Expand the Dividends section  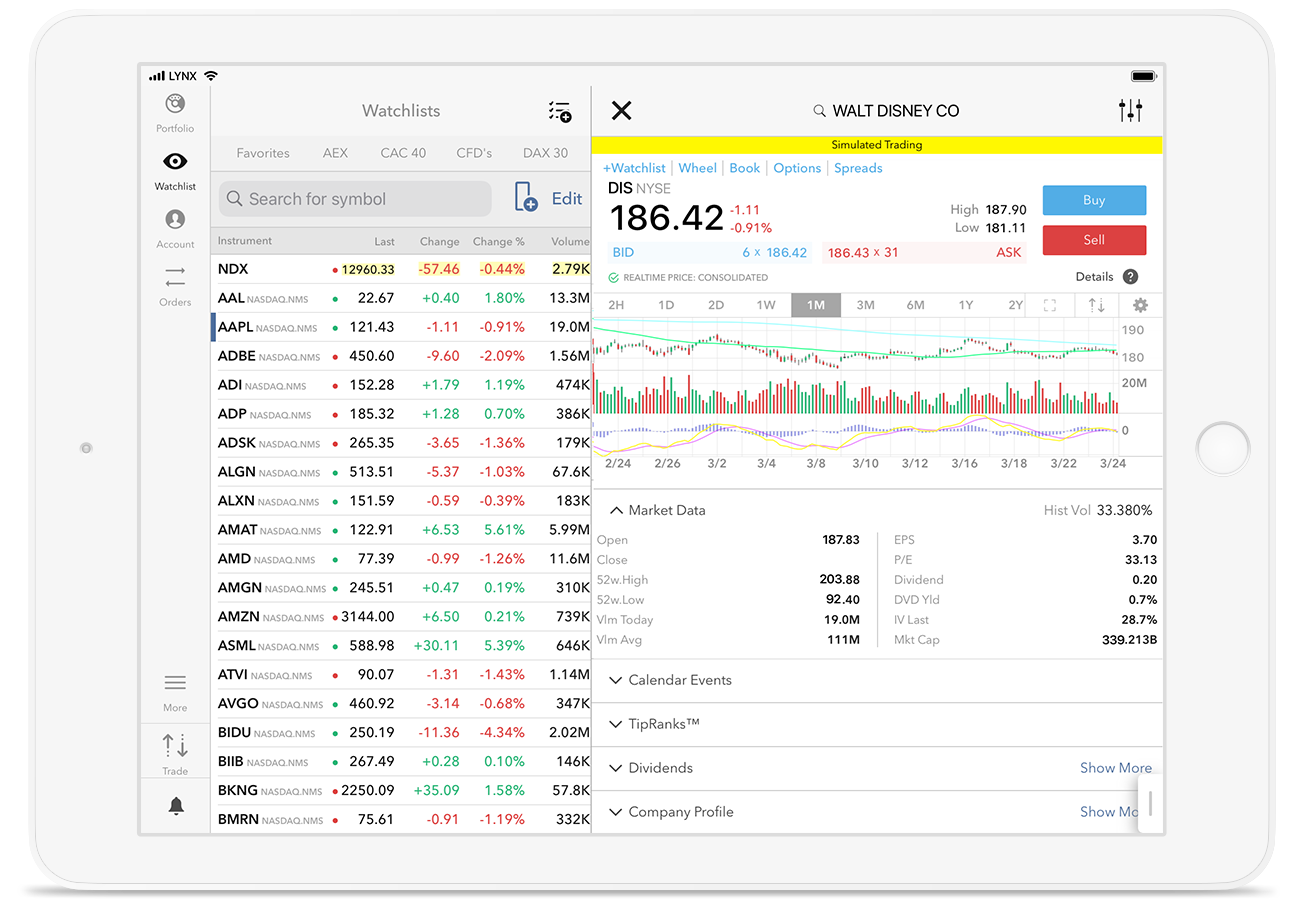pos(650,768)
